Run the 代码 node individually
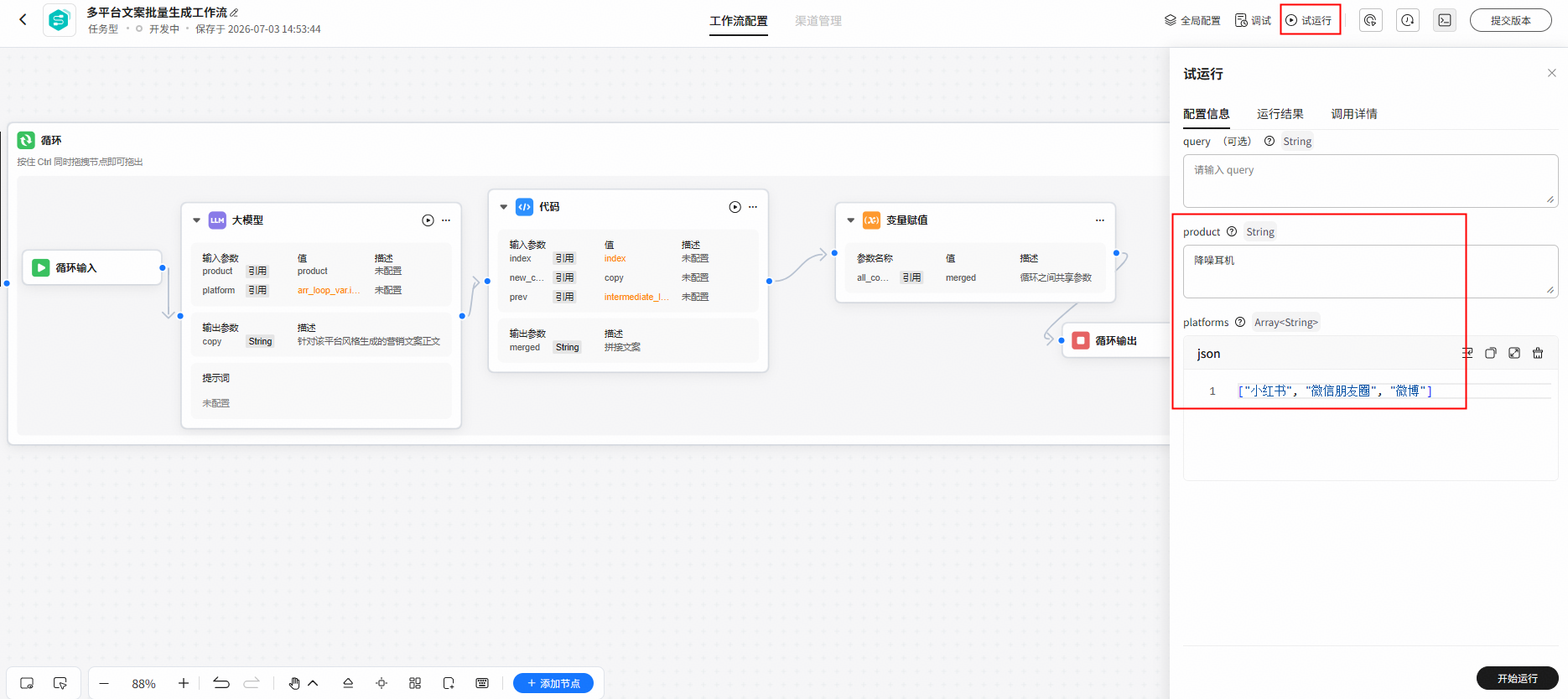The width and height of the screenshot is (1568, 699). pos(735,207)
